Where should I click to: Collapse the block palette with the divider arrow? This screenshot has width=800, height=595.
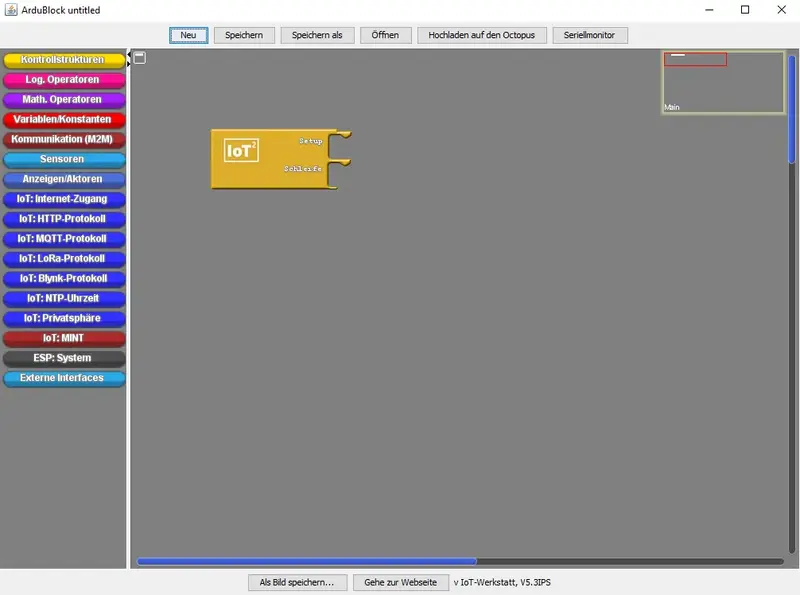(x=129, y=59)
